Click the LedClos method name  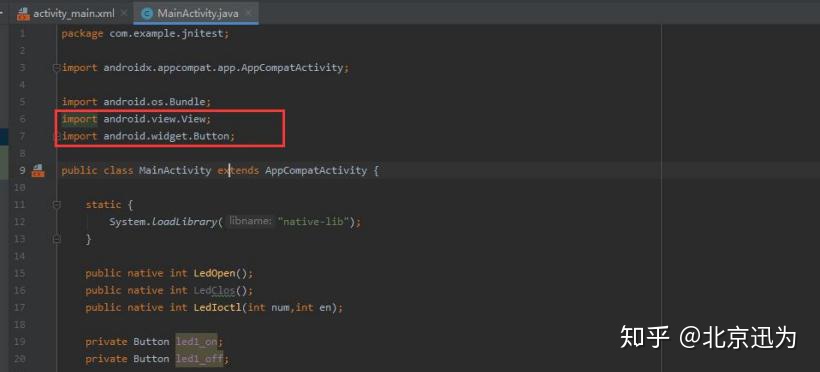[215, 290]
